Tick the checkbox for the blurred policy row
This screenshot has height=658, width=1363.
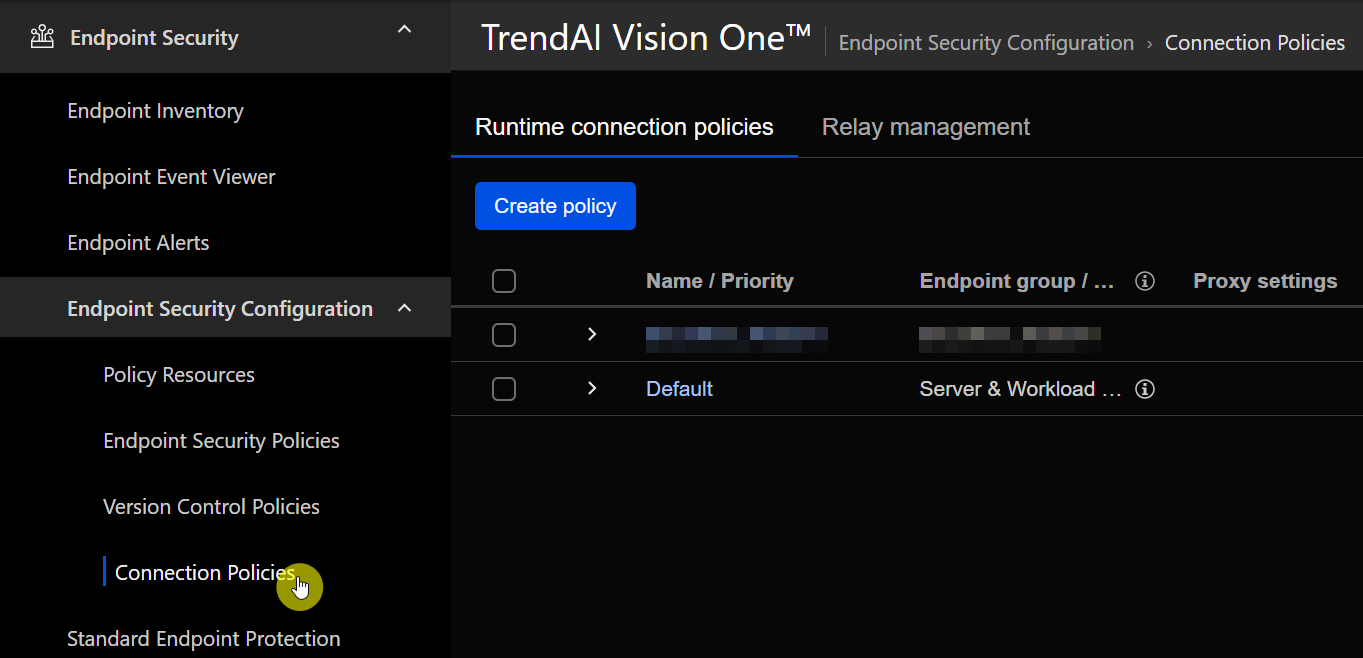(x=504, y=335)
